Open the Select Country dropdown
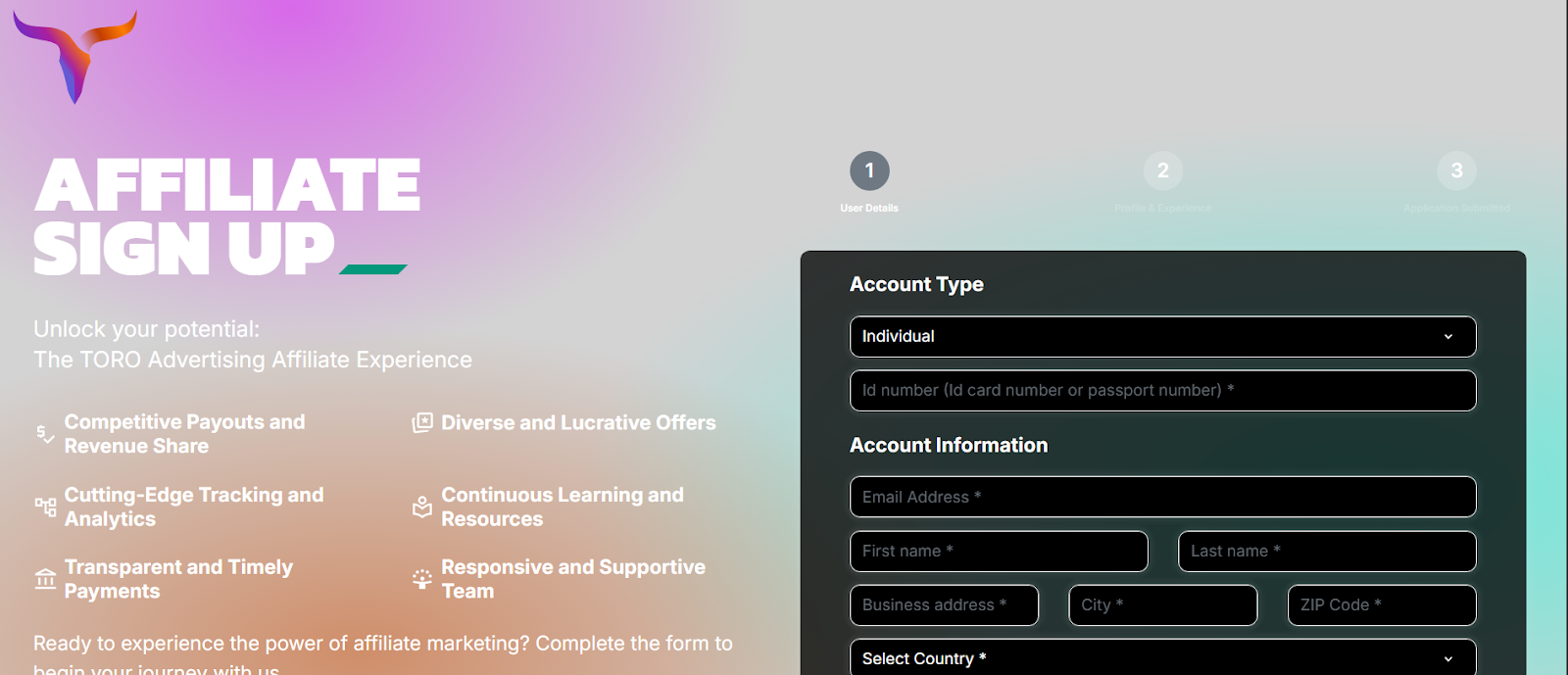Screen dimensions: 1568x675 pyautogui.click(x=1162, y=656)
